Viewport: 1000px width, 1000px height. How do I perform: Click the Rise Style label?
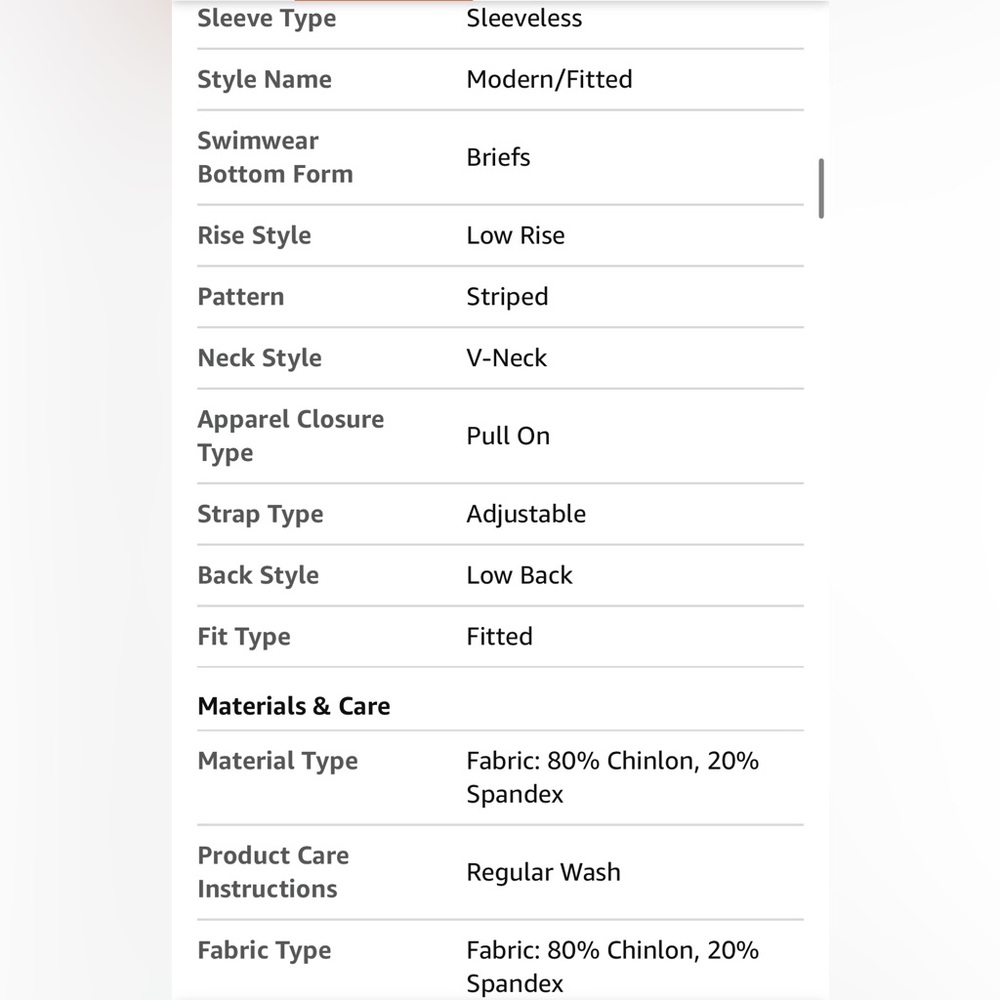click(254, 236)
